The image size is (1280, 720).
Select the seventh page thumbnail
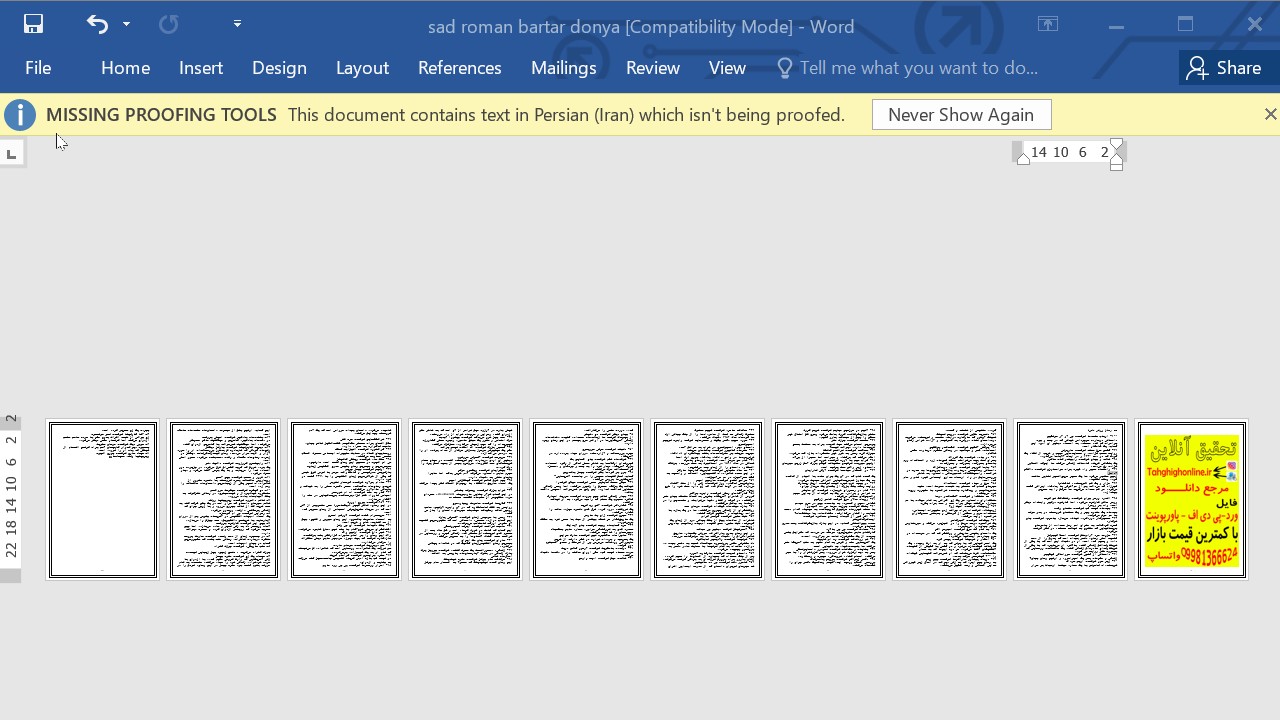pyautogui.click(x=829, y=500)
